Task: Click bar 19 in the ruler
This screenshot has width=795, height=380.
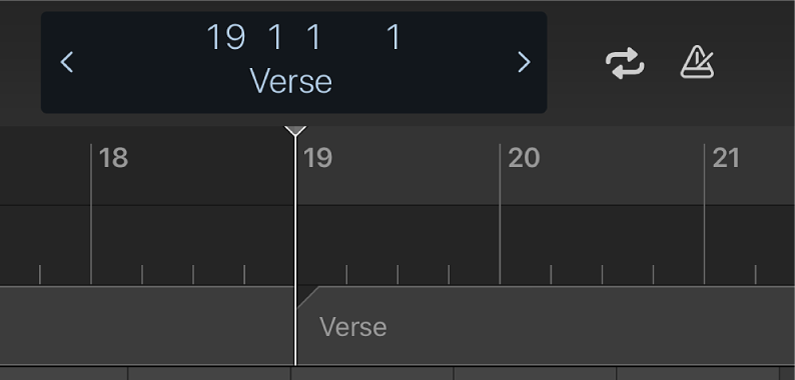Action: 317,158
